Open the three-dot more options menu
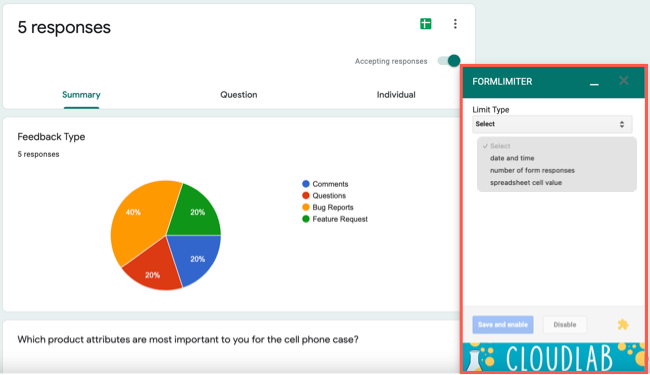The width and height of the screenshot is (650, 375). [455, 24]
